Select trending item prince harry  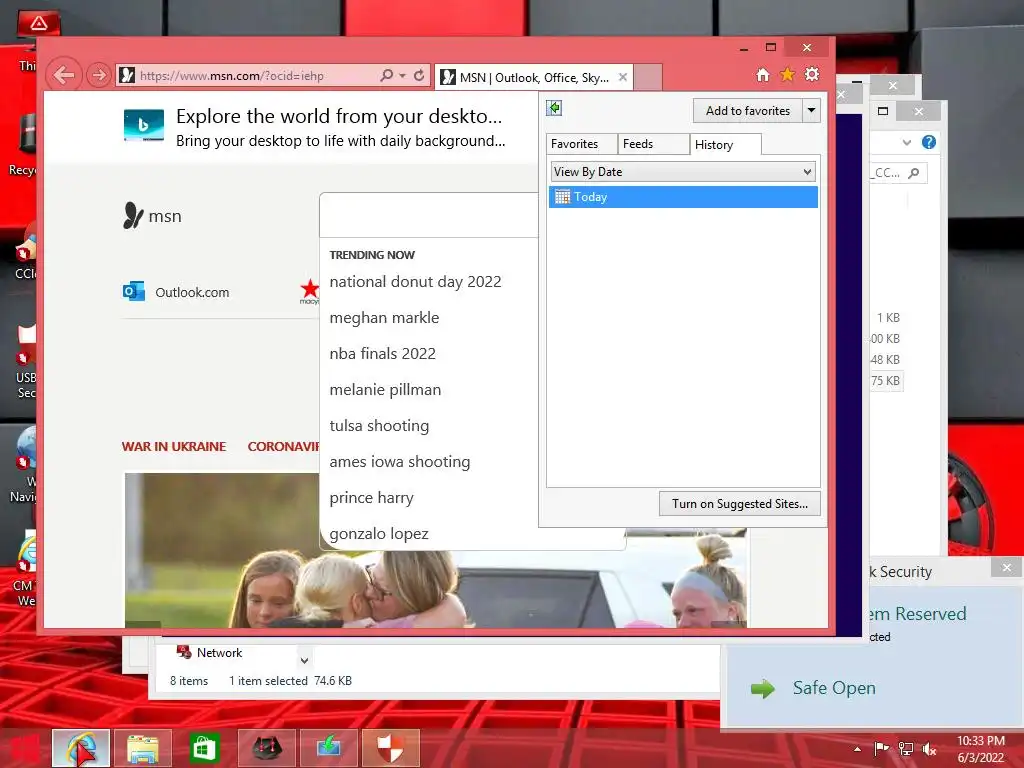point(371,497)
